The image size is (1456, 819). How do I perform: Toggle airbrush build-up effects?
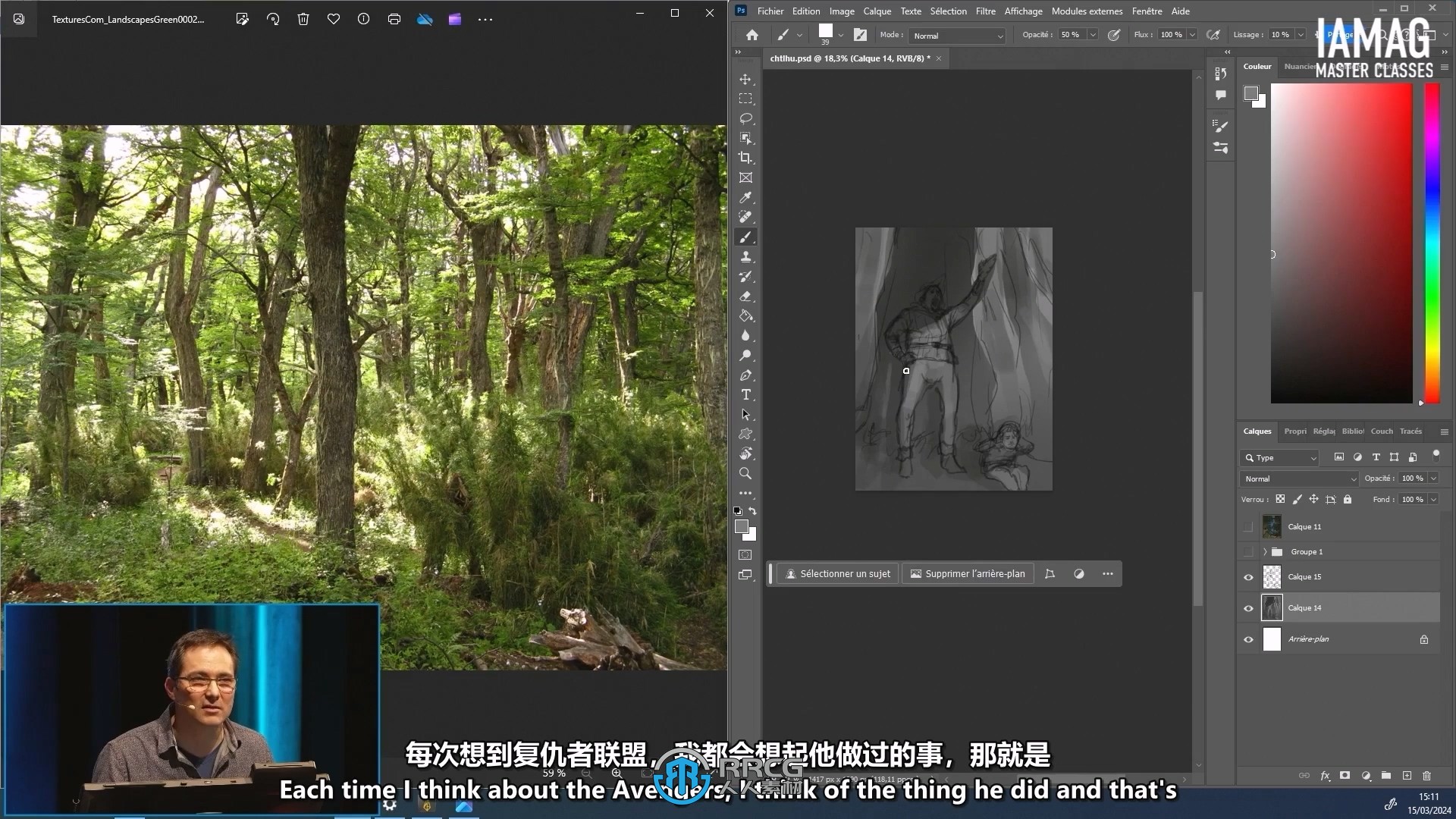1213,35
